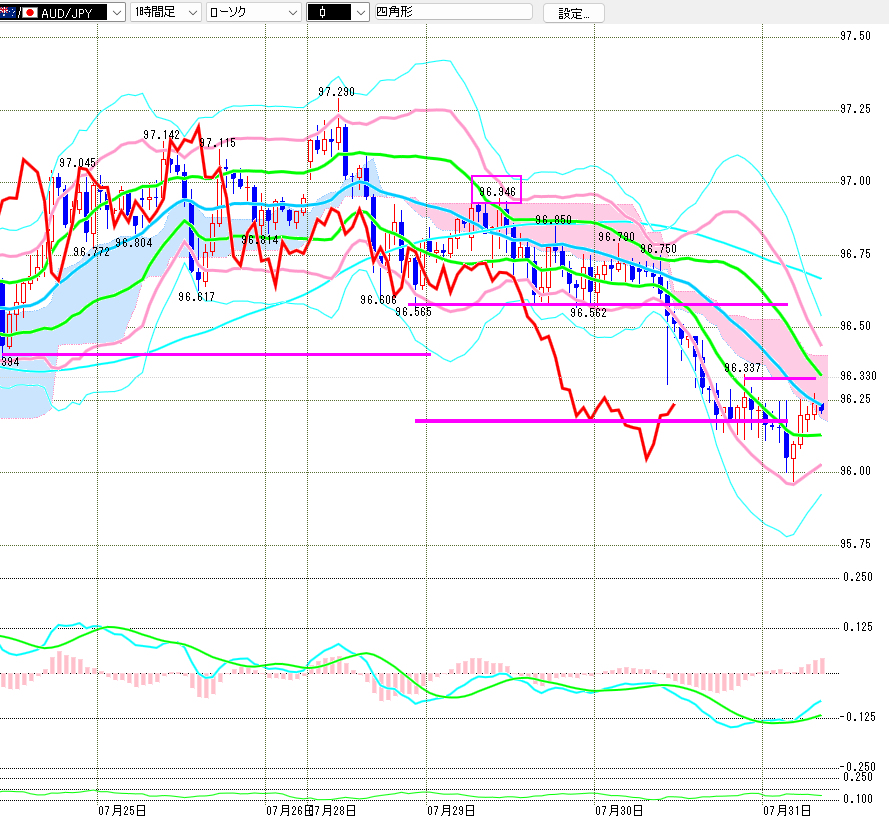Click the 97.290 high price label
Viewport: 889px width, 818px height.
(336, 92)
